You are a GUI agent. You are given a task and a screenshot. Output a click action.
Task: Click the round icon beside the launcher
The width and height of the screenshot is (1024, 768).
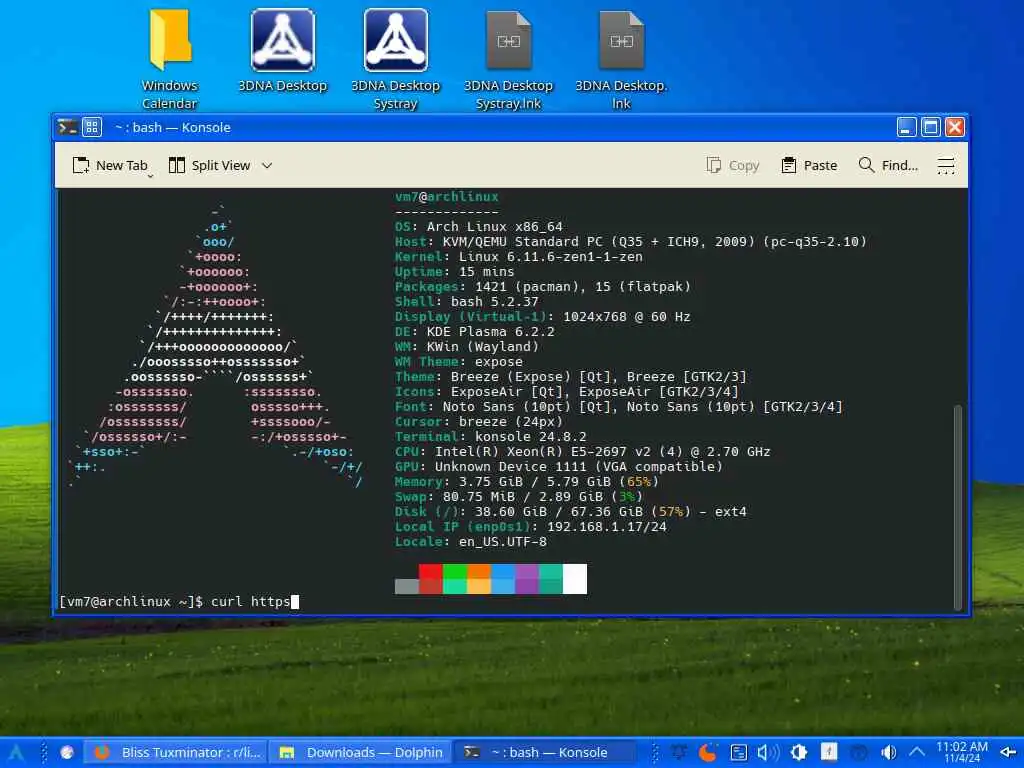67,752
